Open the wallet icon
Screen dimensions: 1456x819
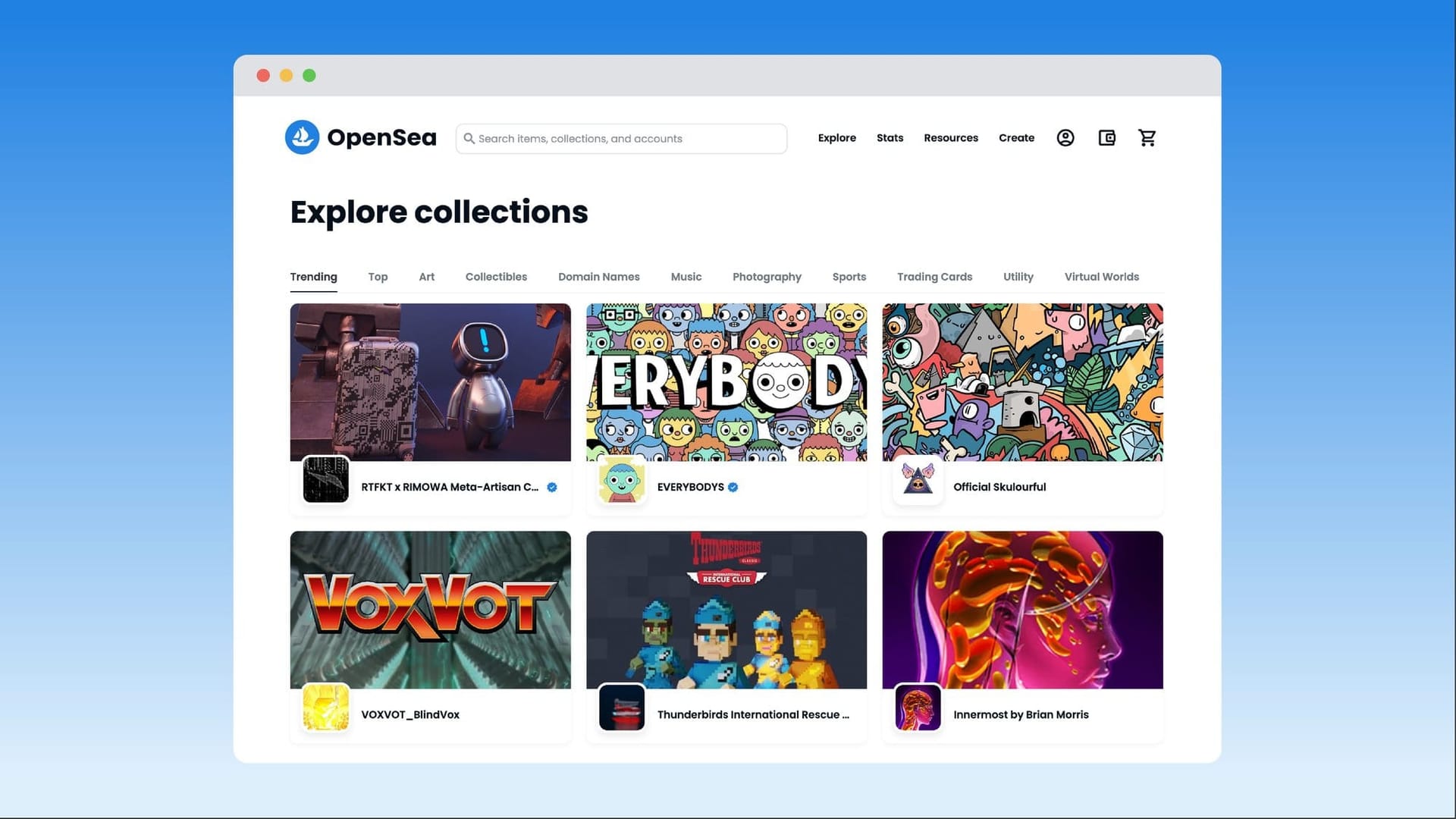(1106, 138)
